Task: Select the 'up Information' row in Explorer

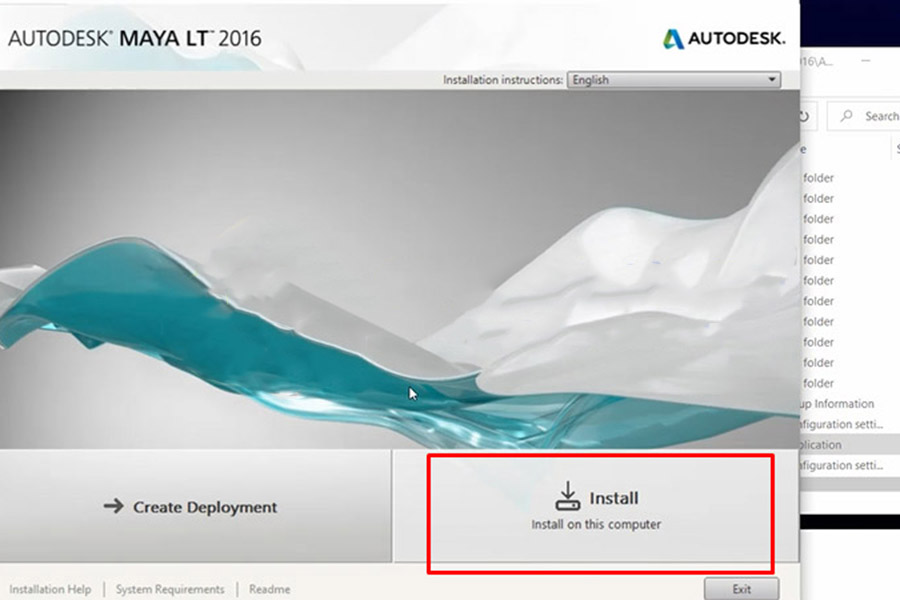Action: 850,404
